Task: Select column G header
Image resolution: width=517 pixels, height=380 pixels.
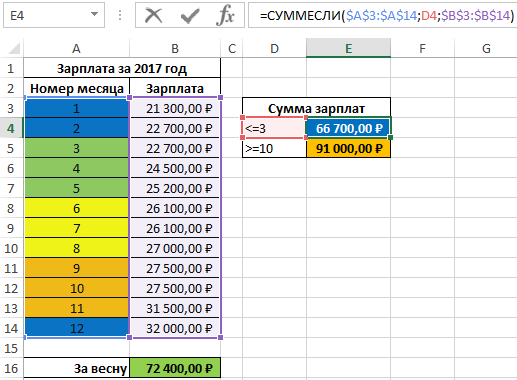Action: click(486, 49)
